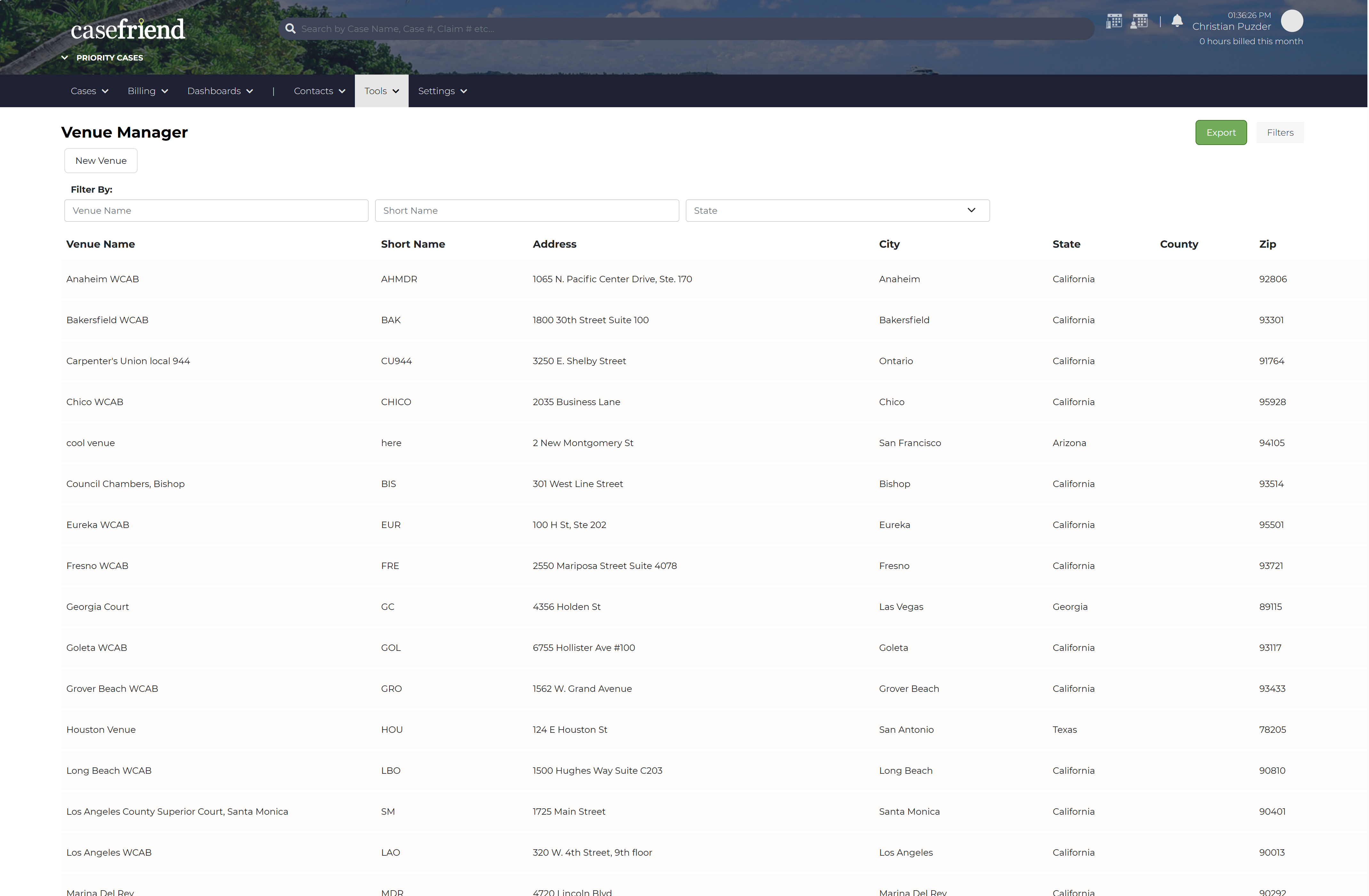Open the Contacts menu
1369x896 pixels.
click(319, 91)
